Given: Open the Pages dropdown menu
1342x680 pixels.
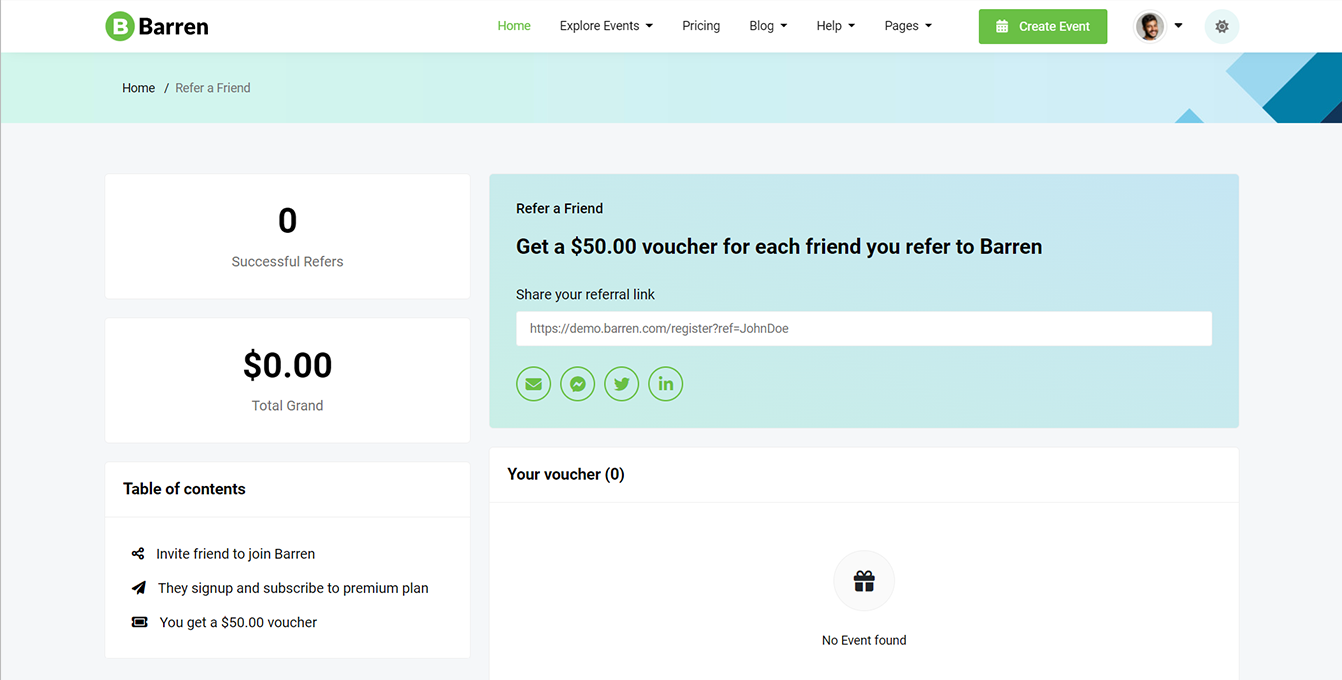Looking at the screenshot, I should tap(908, 26).
